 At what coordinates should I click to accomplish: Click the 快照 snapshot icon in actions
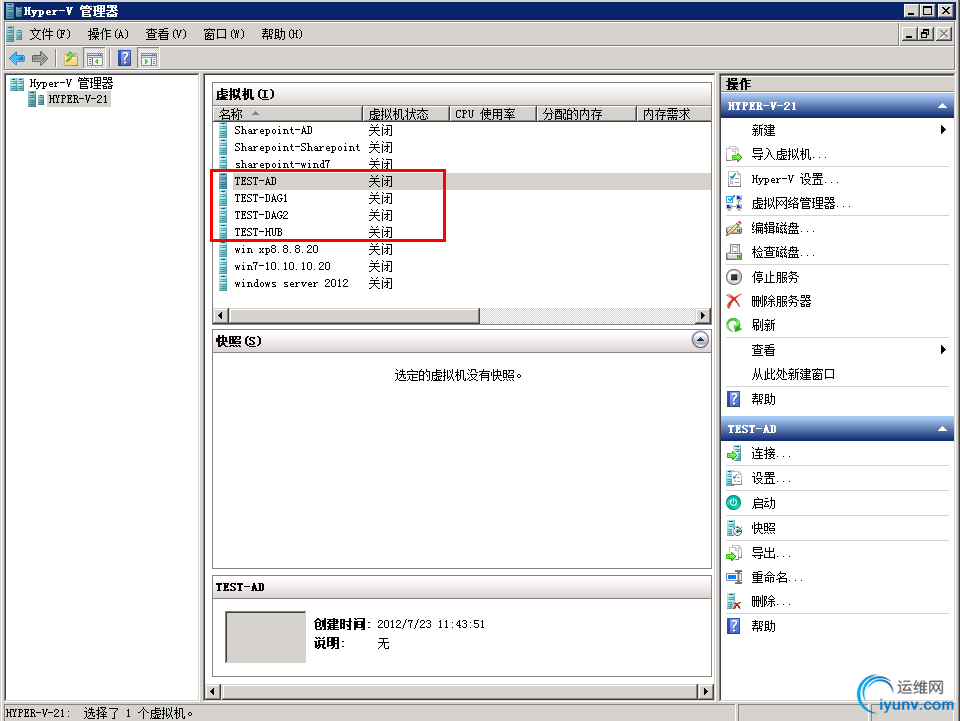(x=733, y=528)
